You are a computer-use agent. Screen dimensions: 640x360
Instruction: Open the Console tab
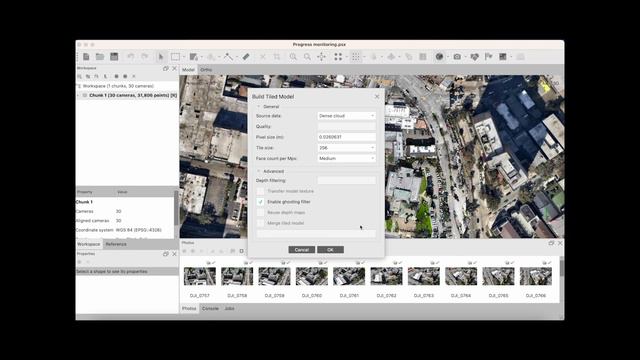(x=211, y=309)
